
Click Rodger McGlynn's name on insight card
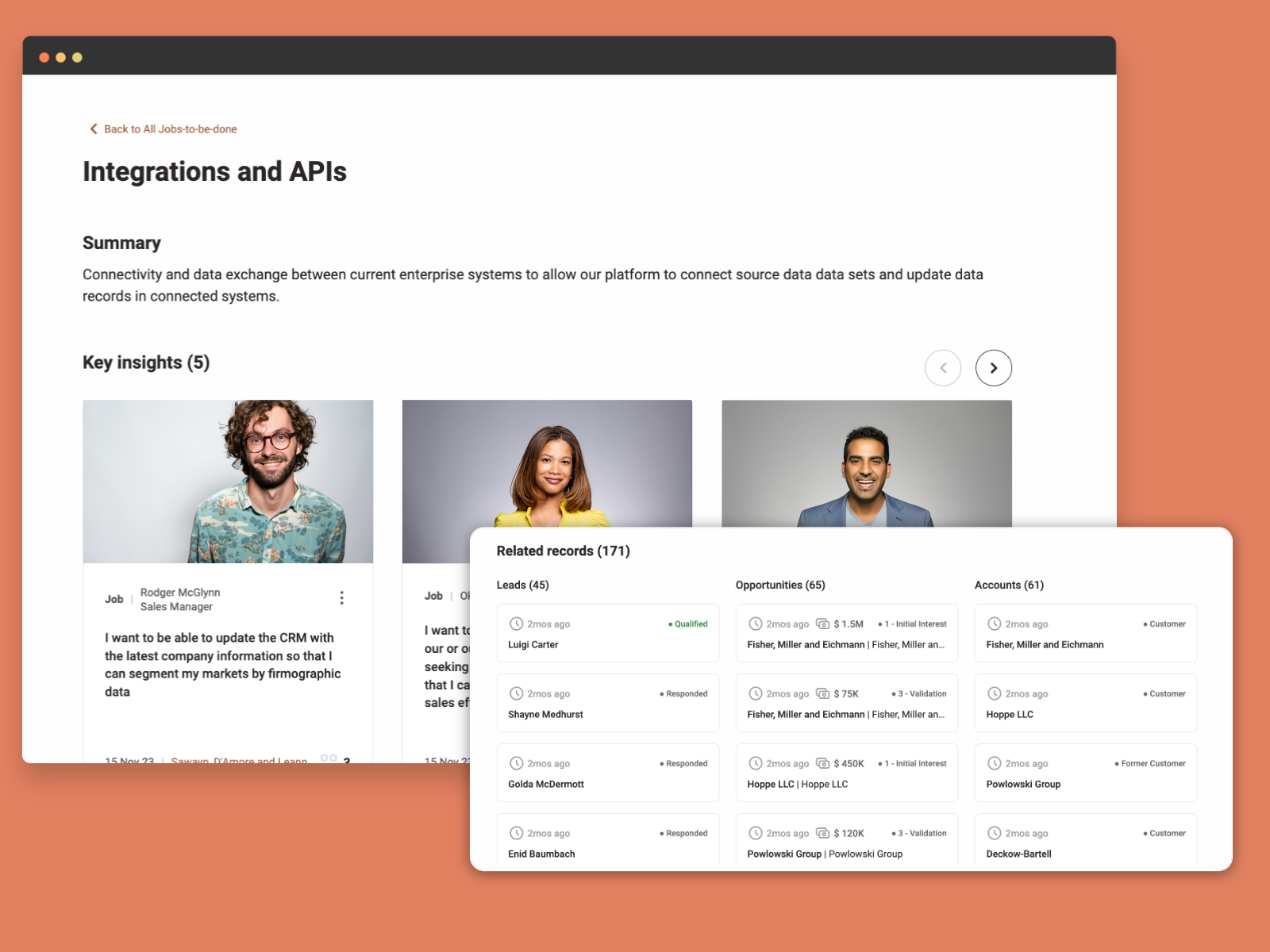[x=180, y=592]
